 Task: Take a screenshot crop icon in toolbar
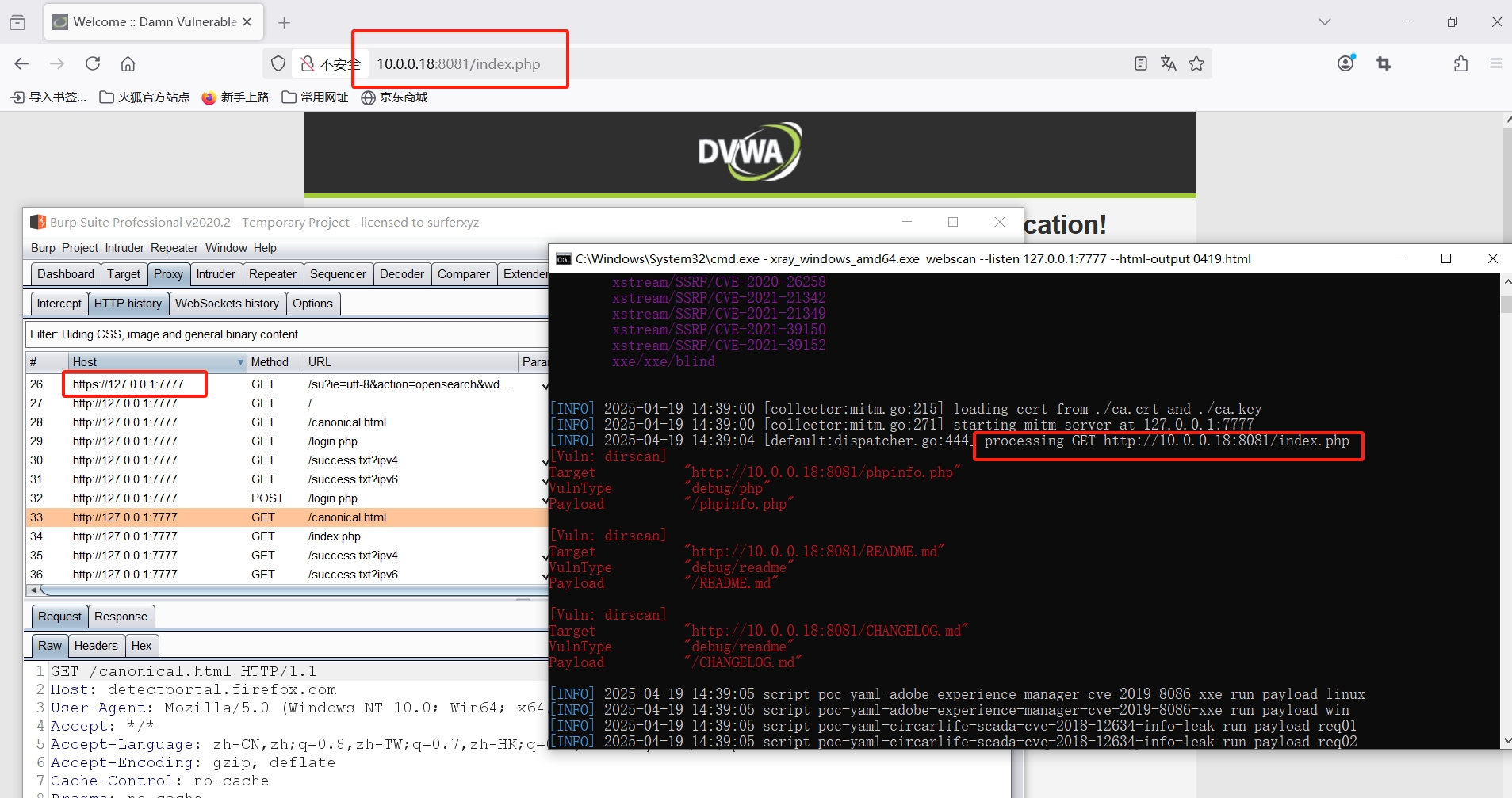pyautogui.click(x=1384, y=63)
